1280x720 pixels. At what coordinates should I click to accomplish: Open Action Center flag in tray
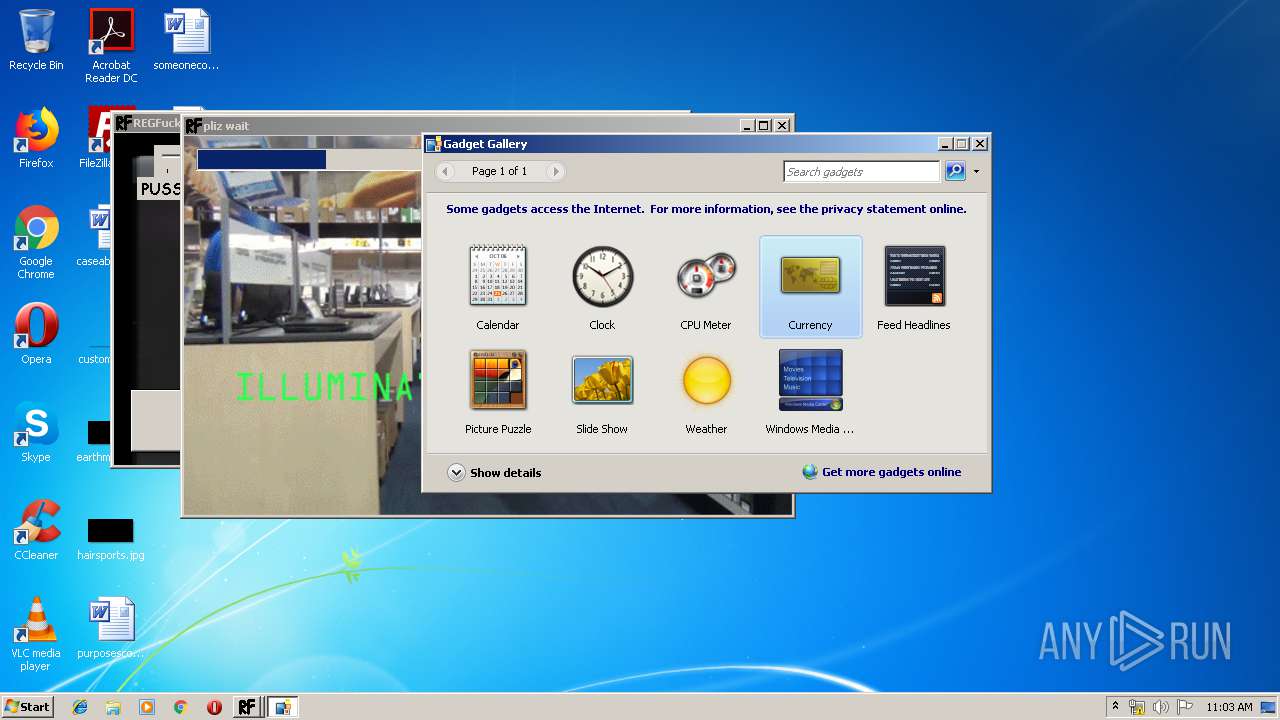[x=1185, y=707]
